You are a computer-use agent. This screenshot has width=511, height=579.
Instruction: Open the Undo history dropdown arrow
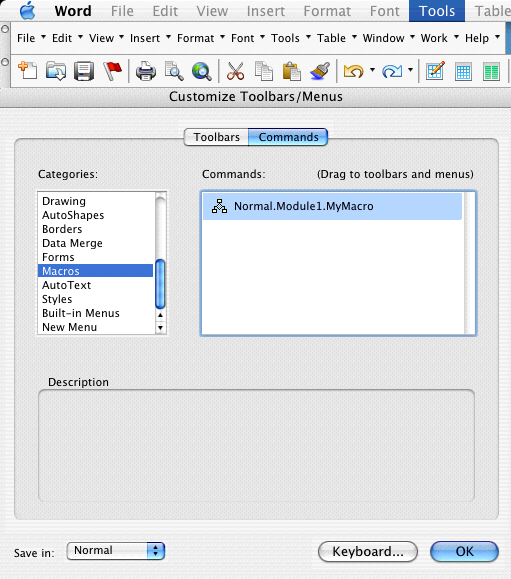[x=372, y=69]
